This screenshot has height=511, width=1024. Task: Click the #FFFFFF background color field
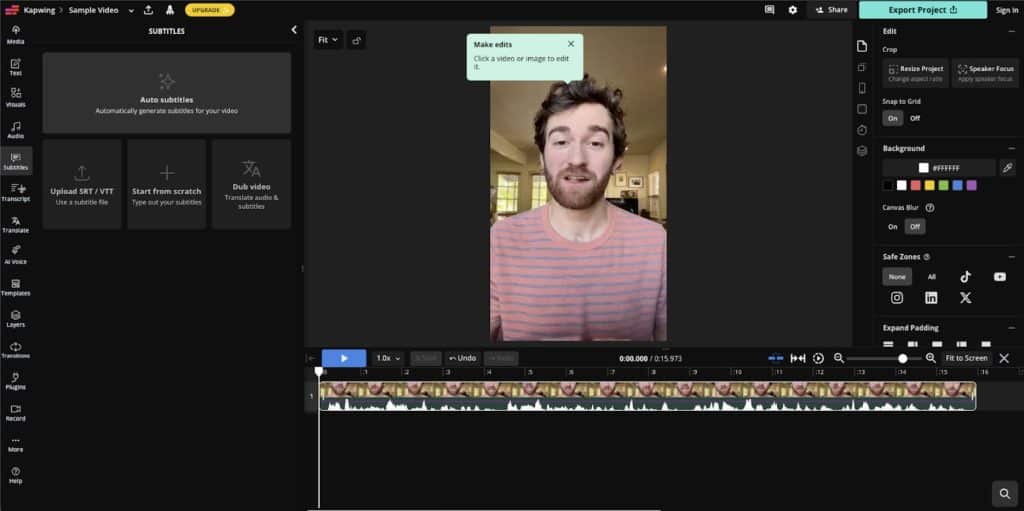(939, 168)
